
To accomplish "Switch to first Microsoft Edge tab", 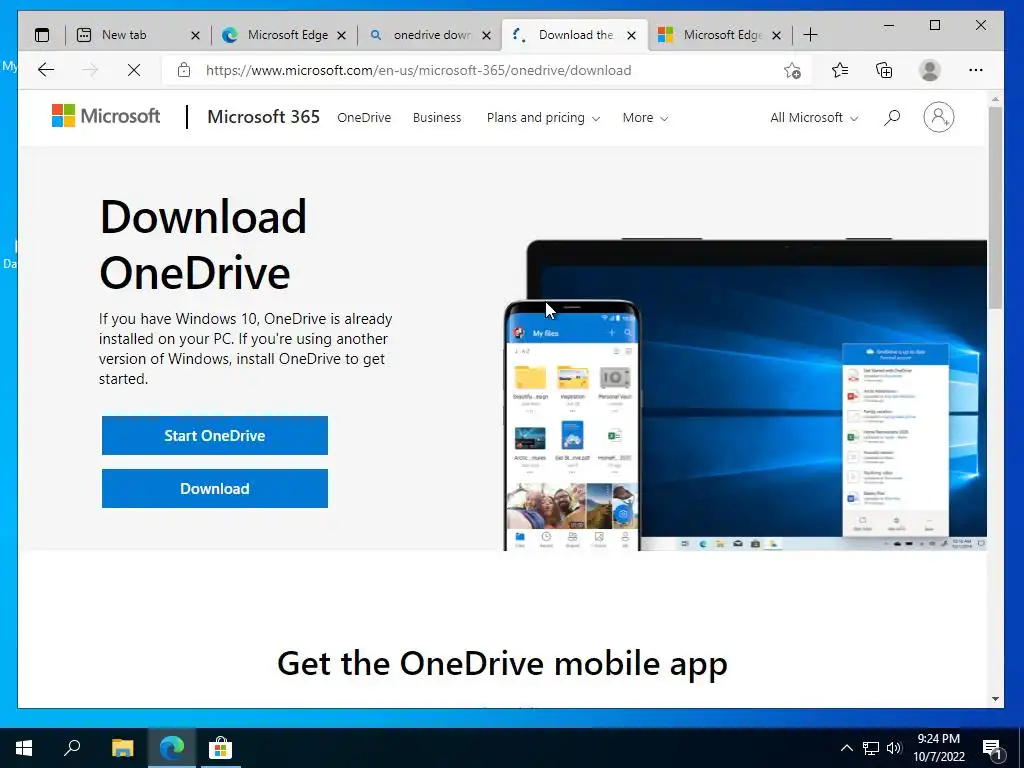I will (284, 35).
